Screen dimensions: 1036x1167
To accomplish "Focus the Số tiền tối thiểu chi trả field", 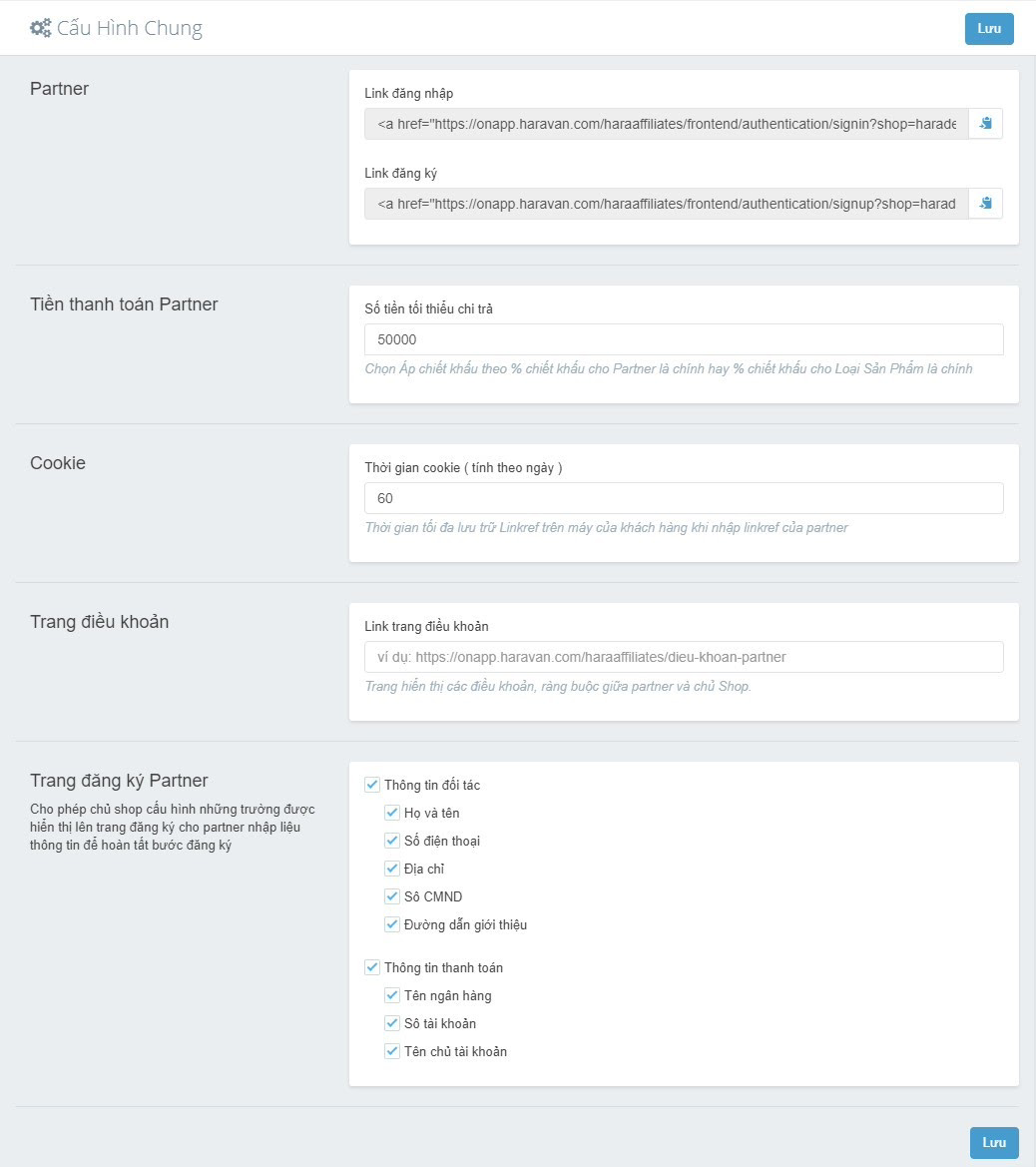I will tap(684, 339).
